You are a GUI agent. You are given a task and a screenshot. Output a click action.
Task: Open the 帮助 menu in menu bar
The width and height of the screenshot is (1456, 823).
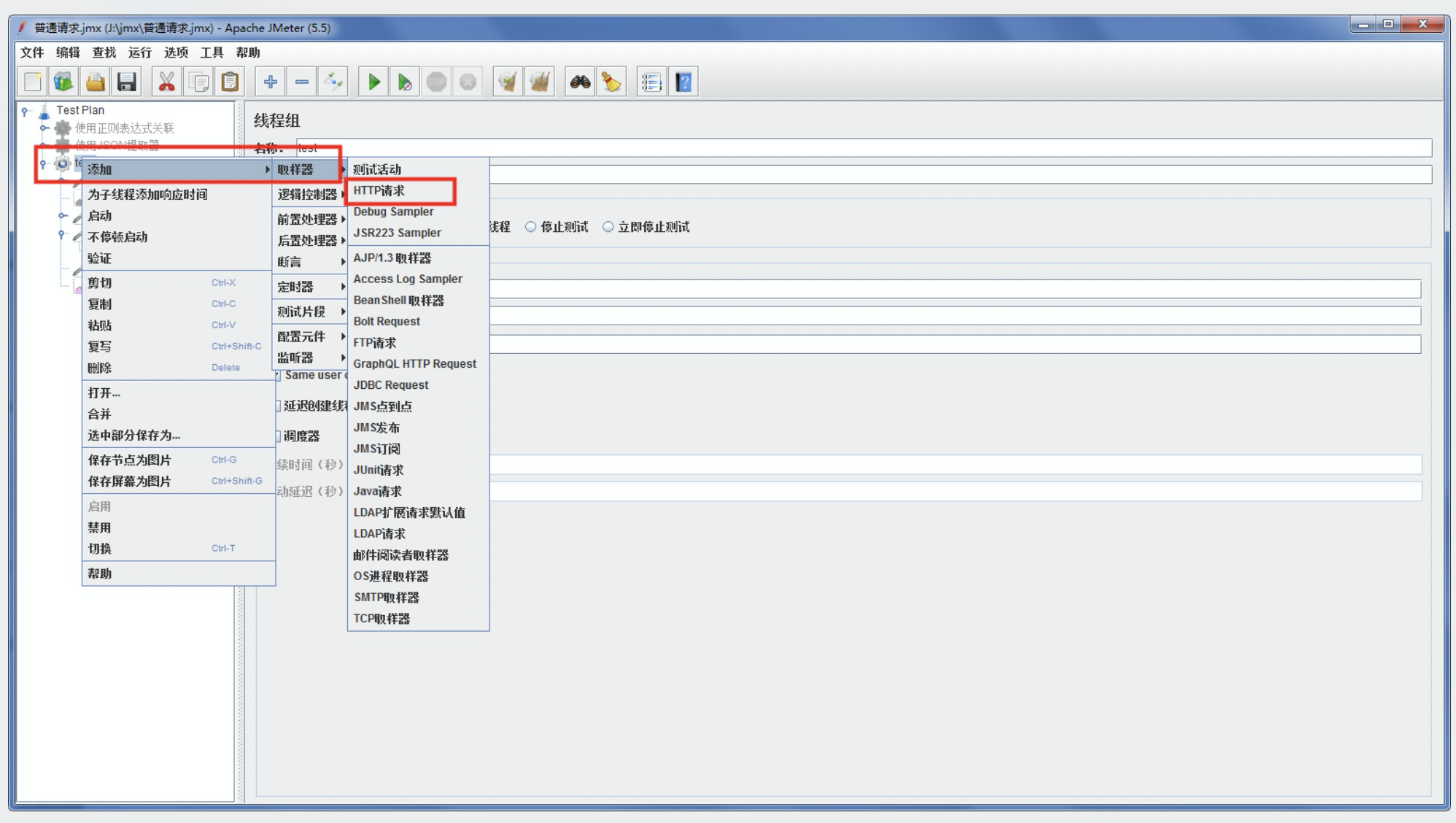click(x=248, y=53)
